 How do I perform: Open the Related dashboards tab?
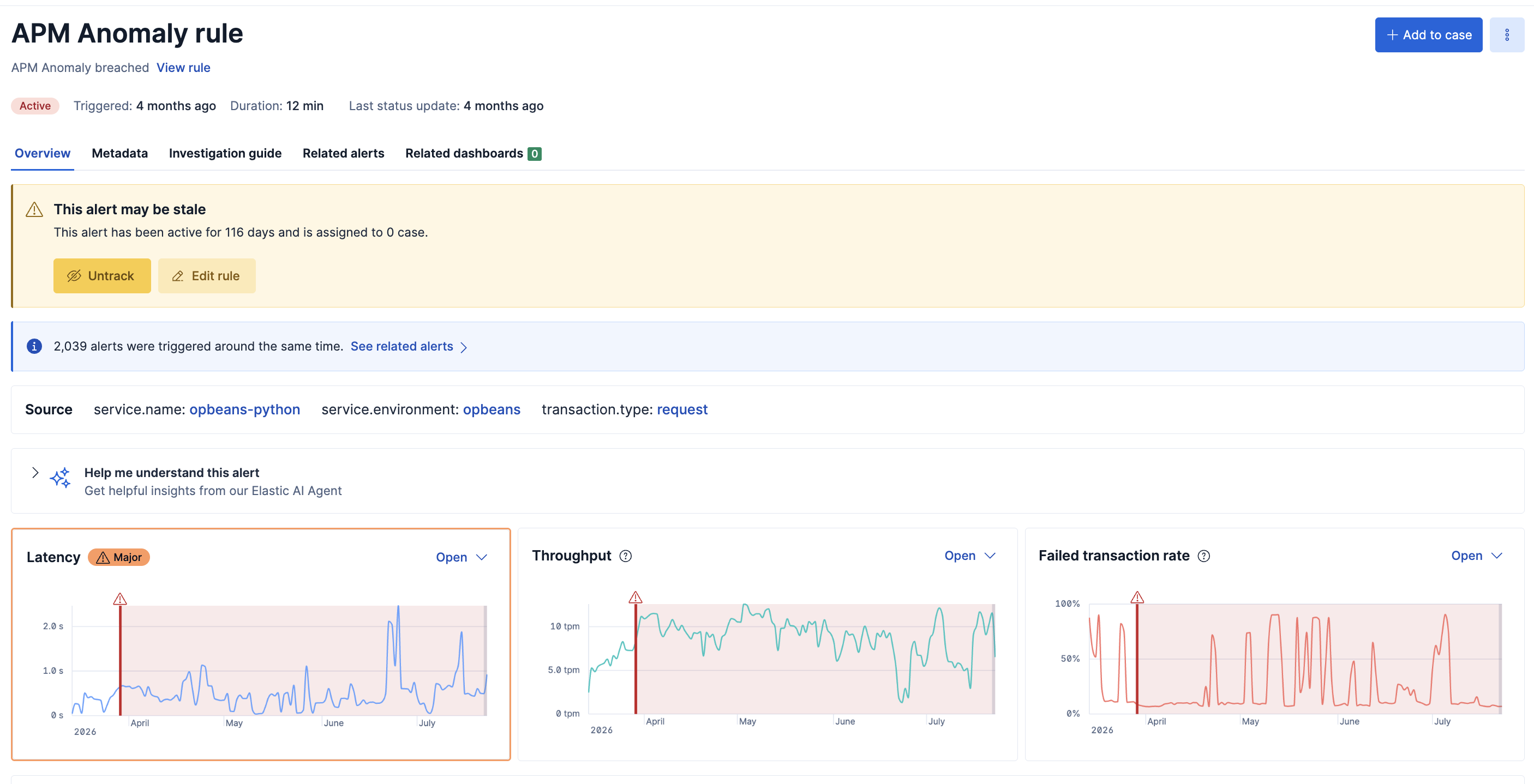point(473,153)
